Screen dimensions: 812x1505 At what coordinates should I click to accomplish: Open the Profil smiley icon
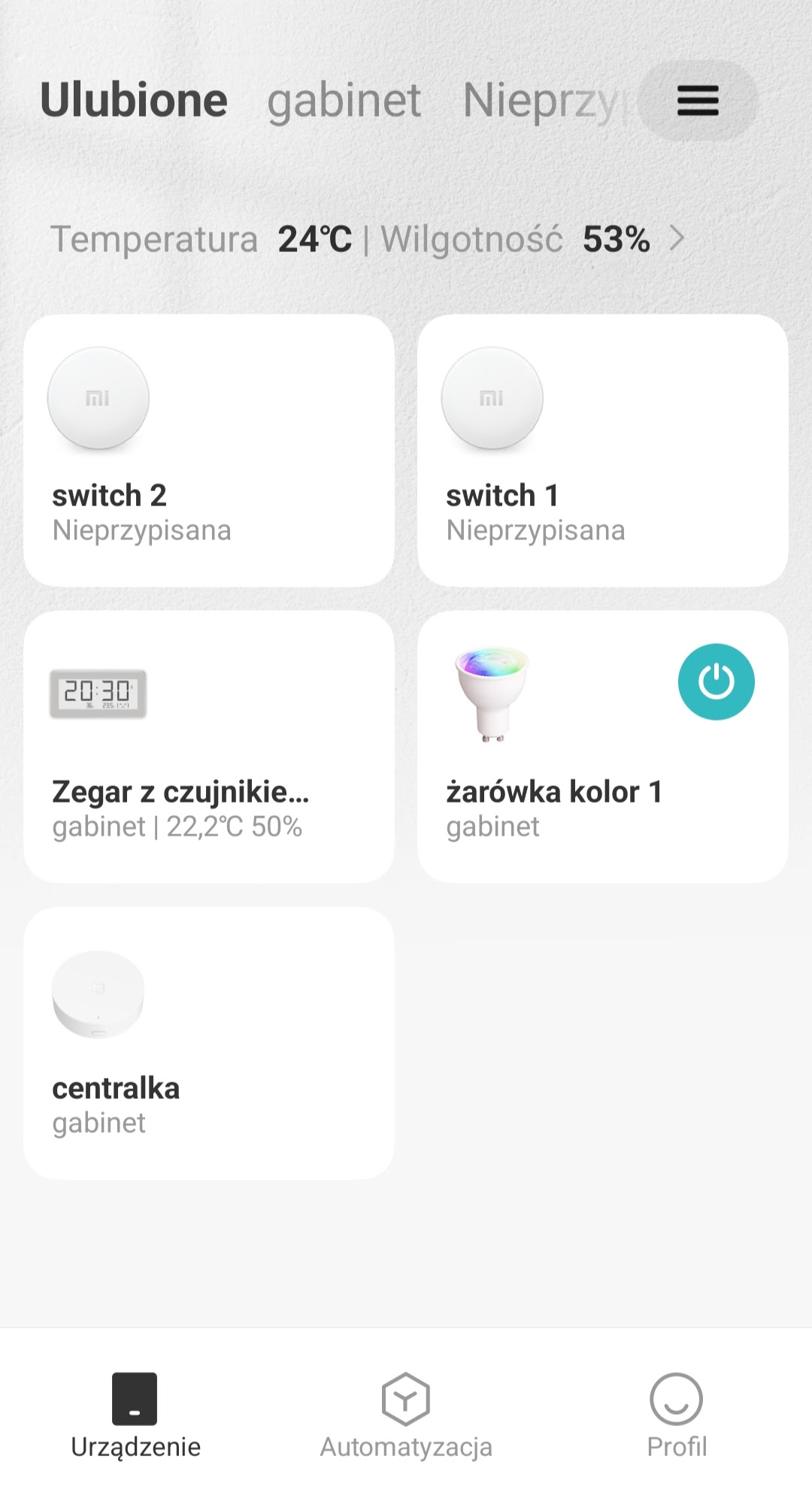tap(676, 1399)
